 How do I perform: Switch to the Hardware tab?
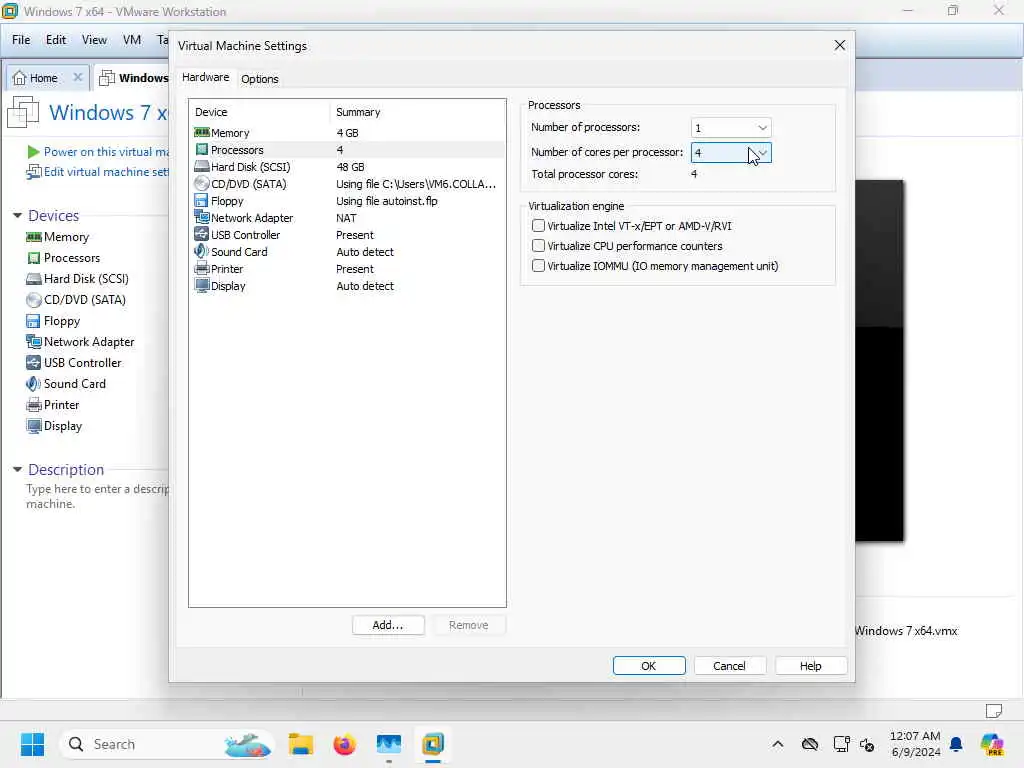coord(205,77)
